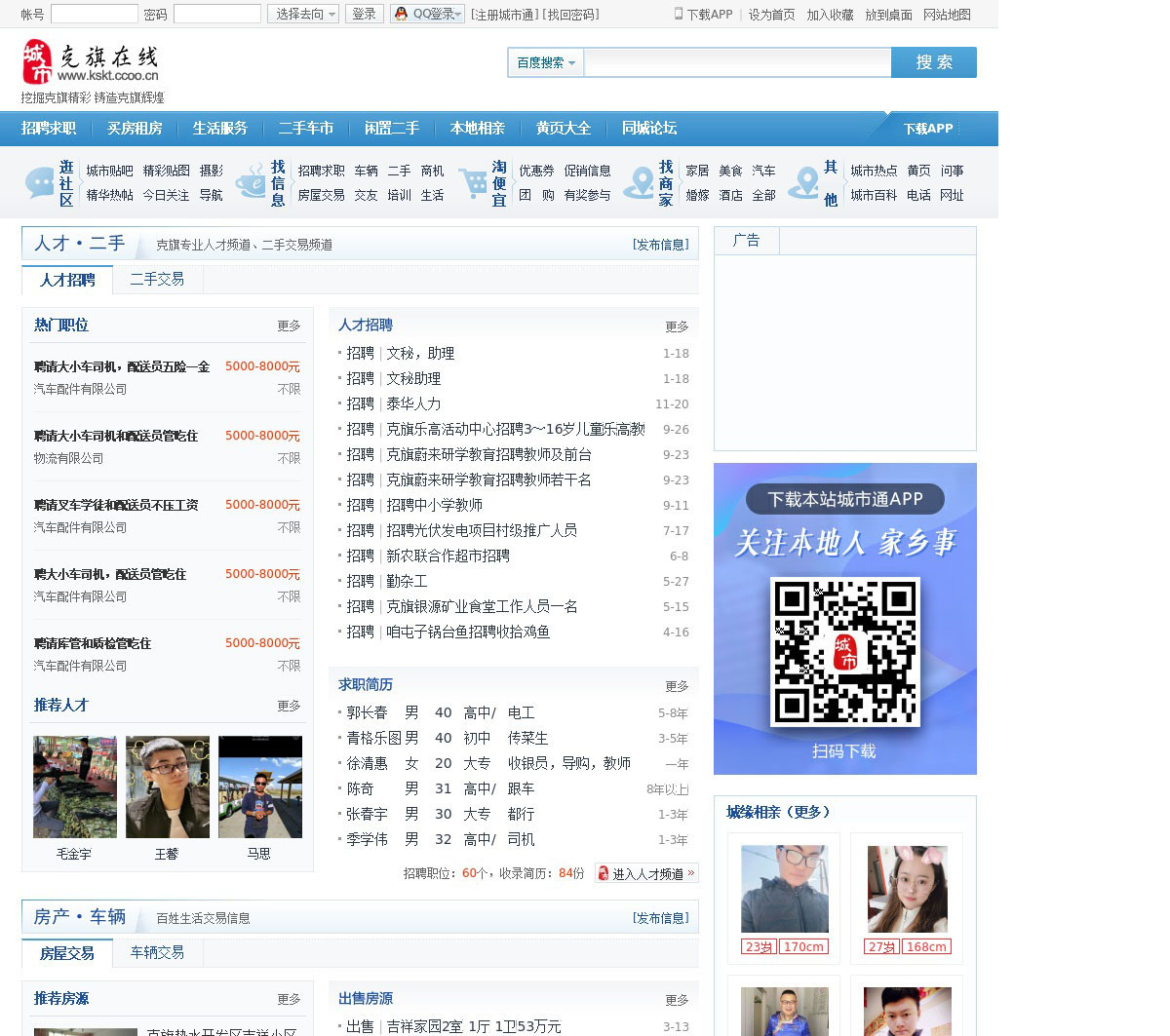Image resolution: width=1170 pixels, height=1036 pixels.
Task: Click the cup icon beside 找信息
Action: pos(252,182)
